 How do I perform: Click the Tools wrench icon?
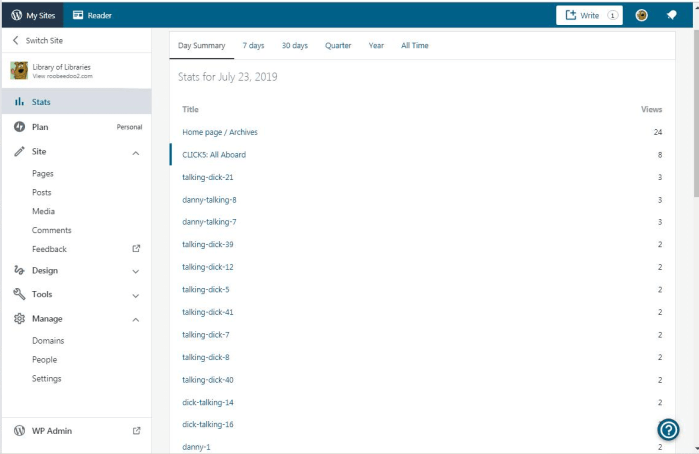tap(19, 294)
